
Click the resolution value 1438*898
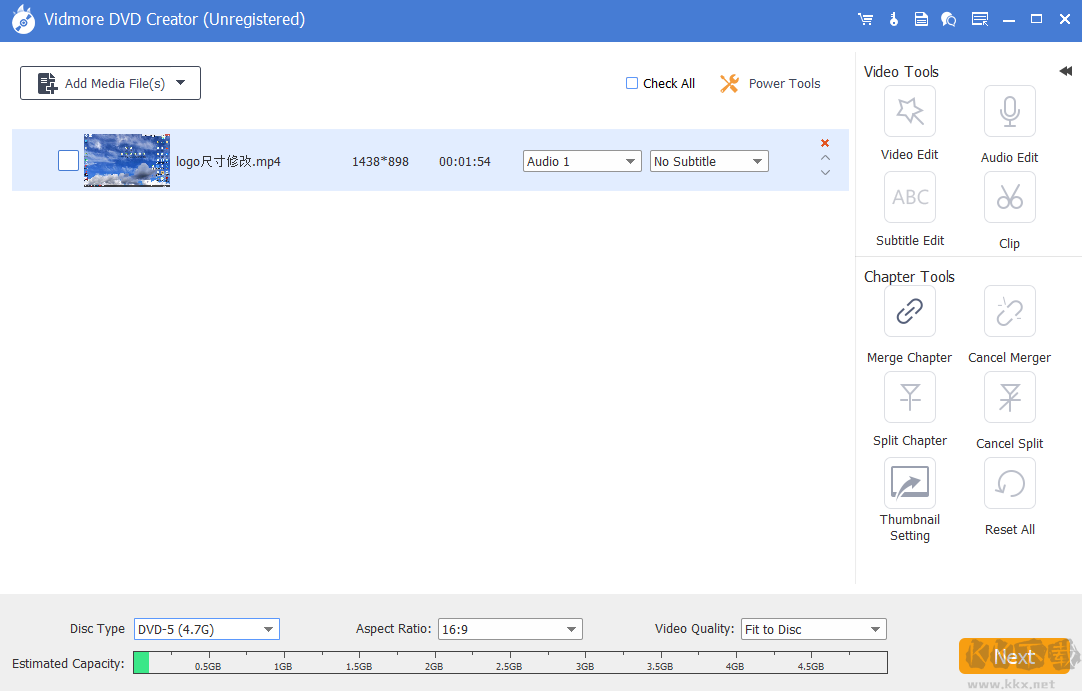coord(380,162)
